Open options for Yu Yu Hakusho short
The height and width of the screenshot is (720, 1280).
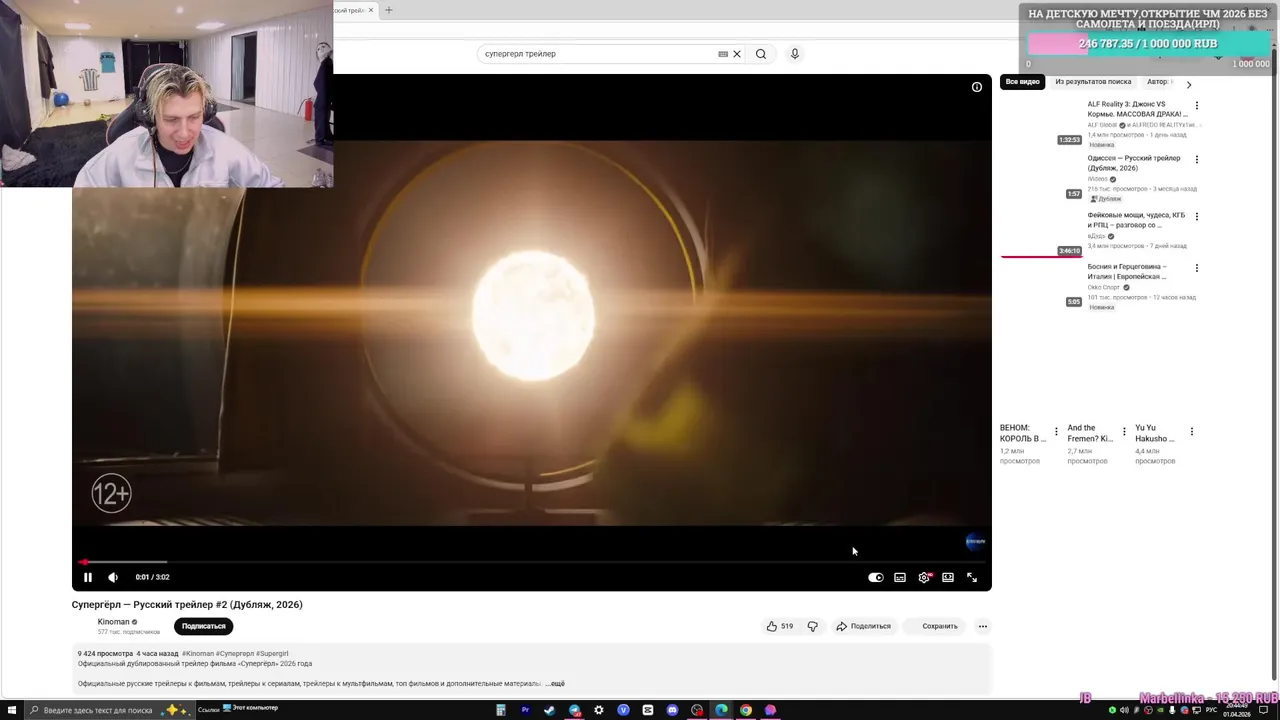tap(1191, 432)
